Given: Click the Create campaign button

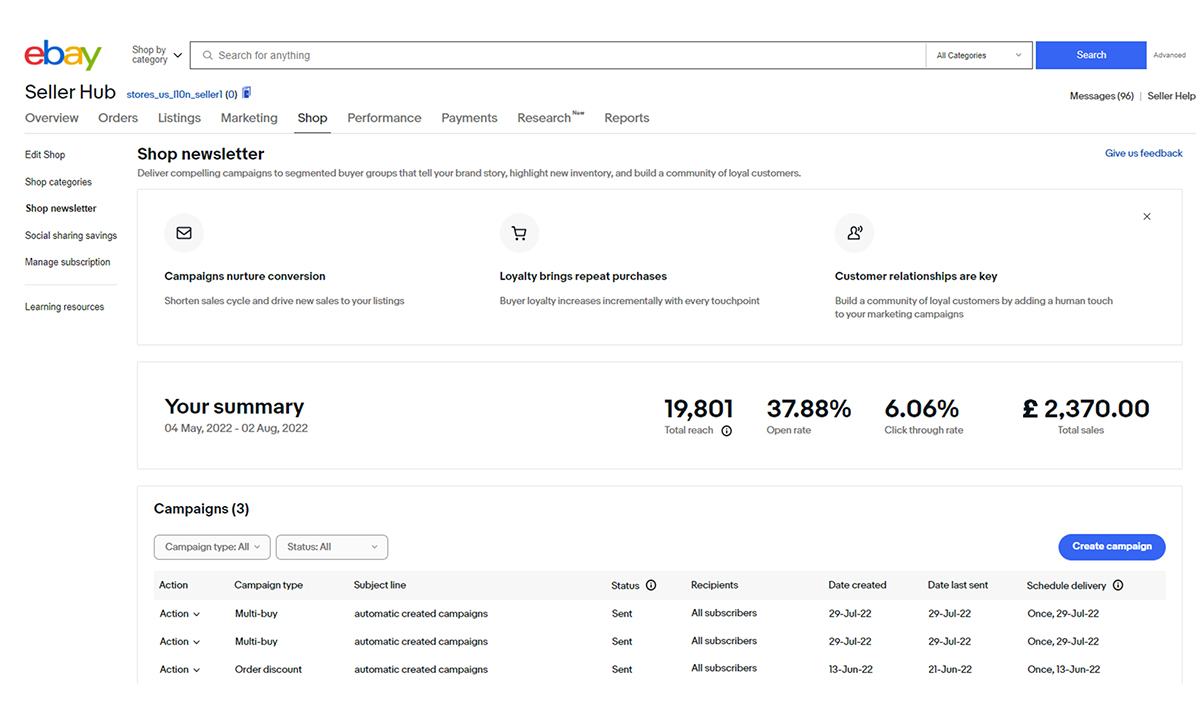Looking at the screenshot, I should [1111, 546].
